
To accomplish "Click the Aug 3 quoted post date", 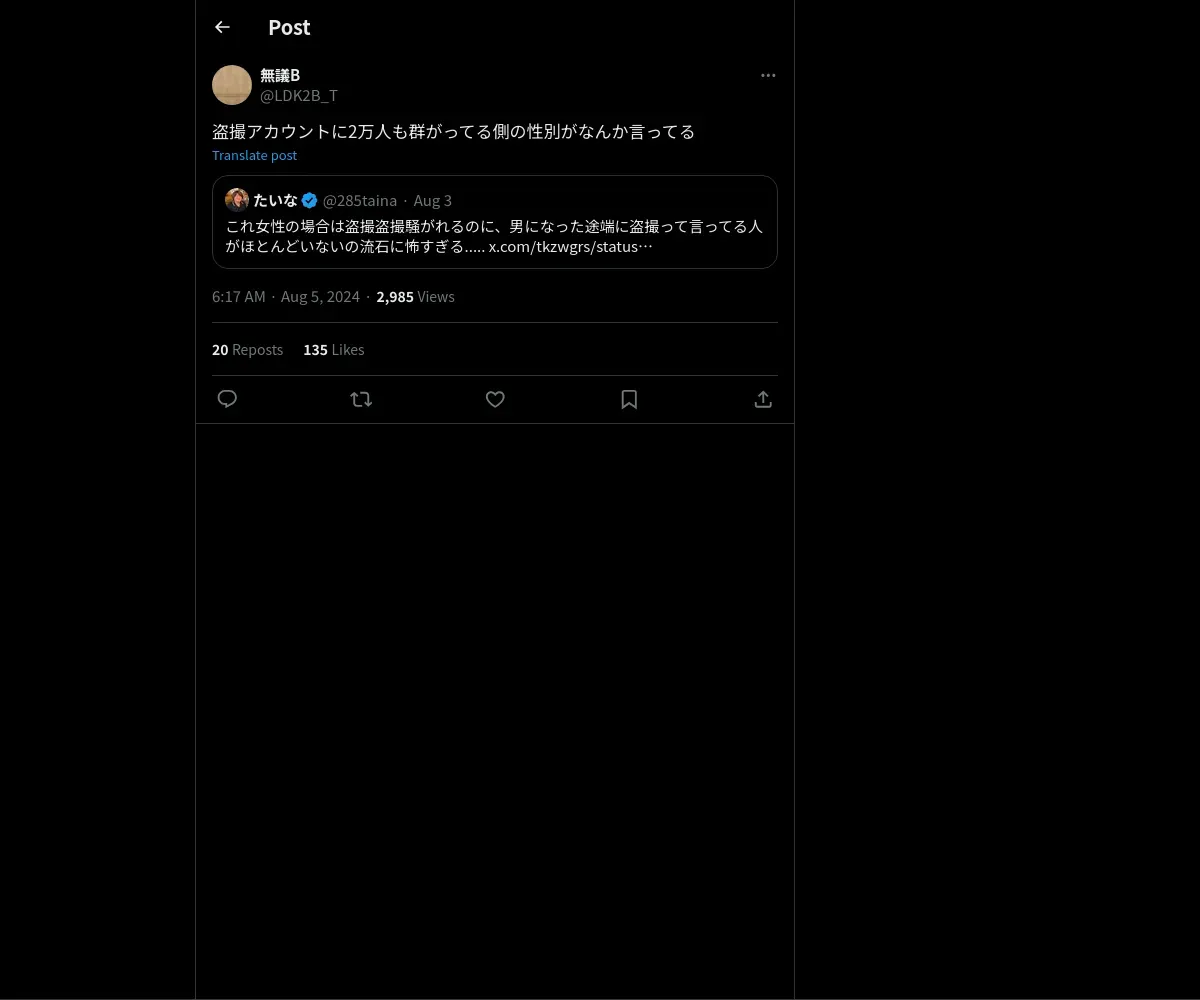I will [433, 200].
